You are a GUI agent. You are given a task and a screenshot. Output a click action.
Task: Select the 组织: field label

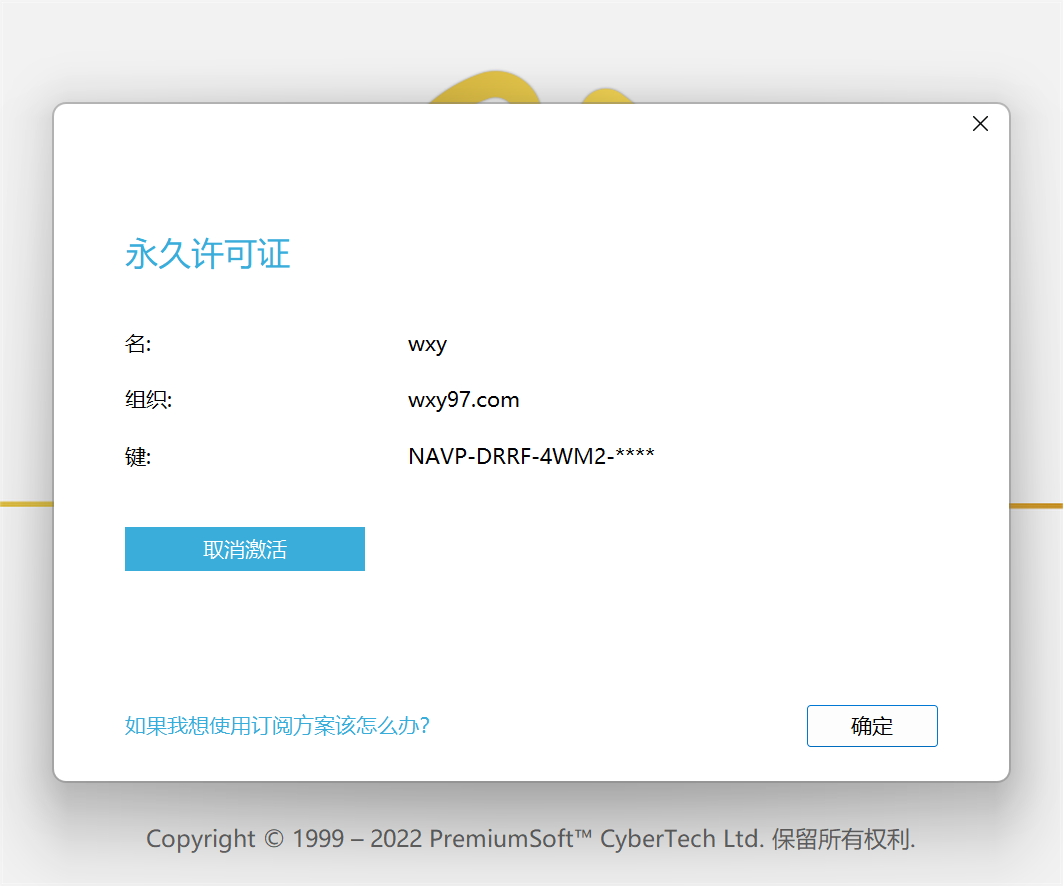pos(149,400)
